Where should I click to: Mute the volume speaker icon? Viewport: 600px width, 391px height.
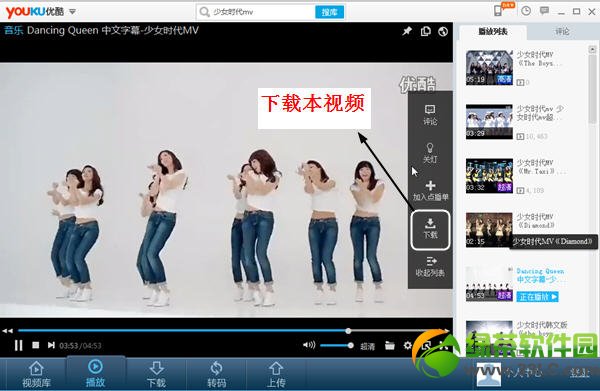click(309, 345)
